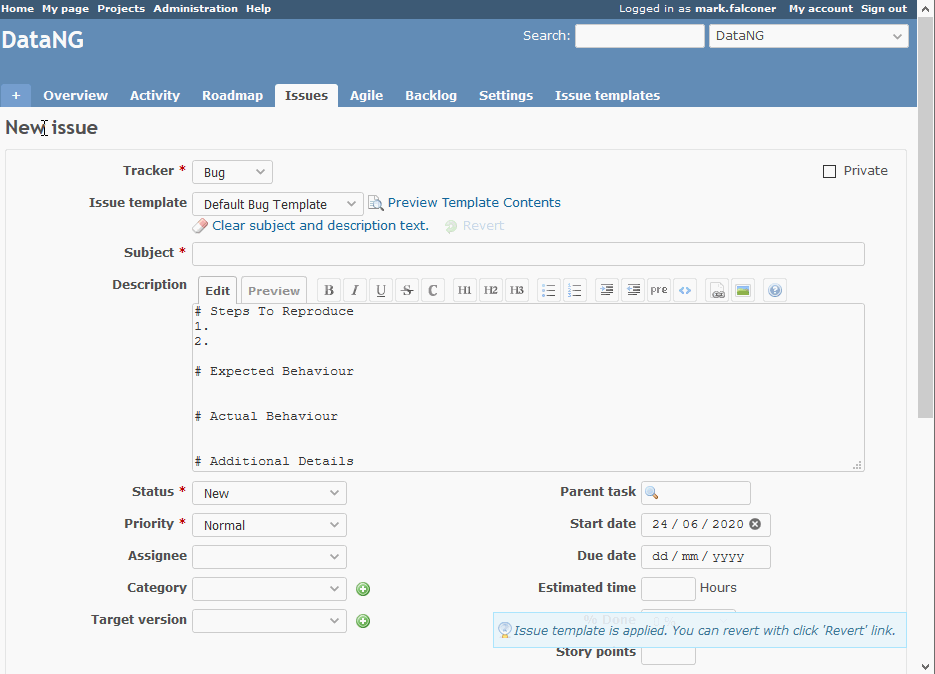
Task: Click into the Description text area
Action: point(528,388)
